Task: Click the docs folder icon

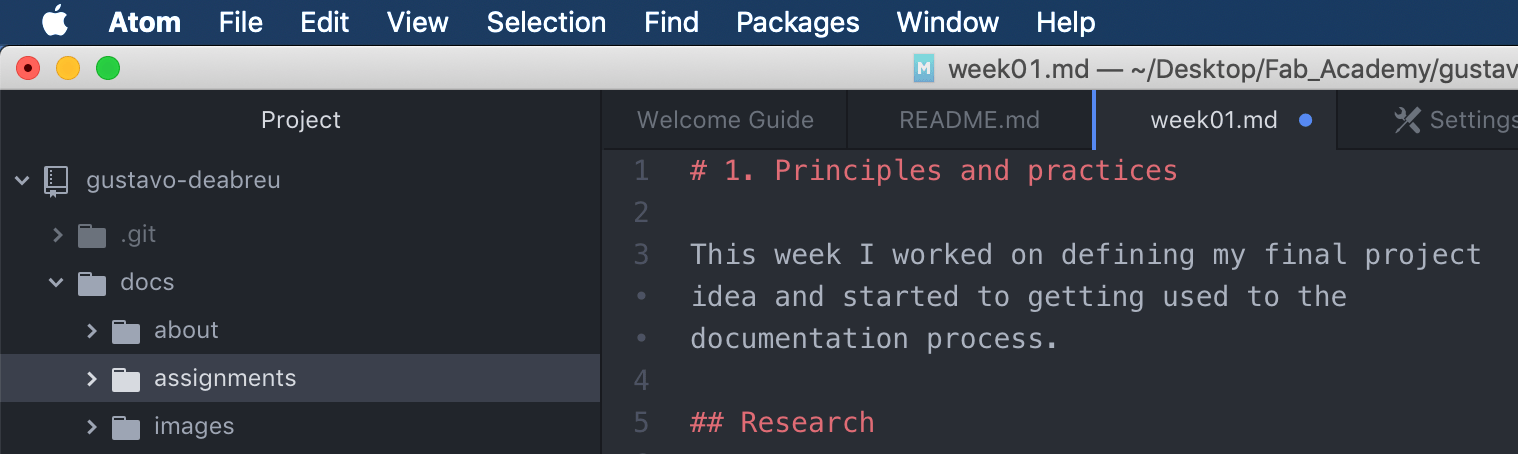Action: click(92, 284)
